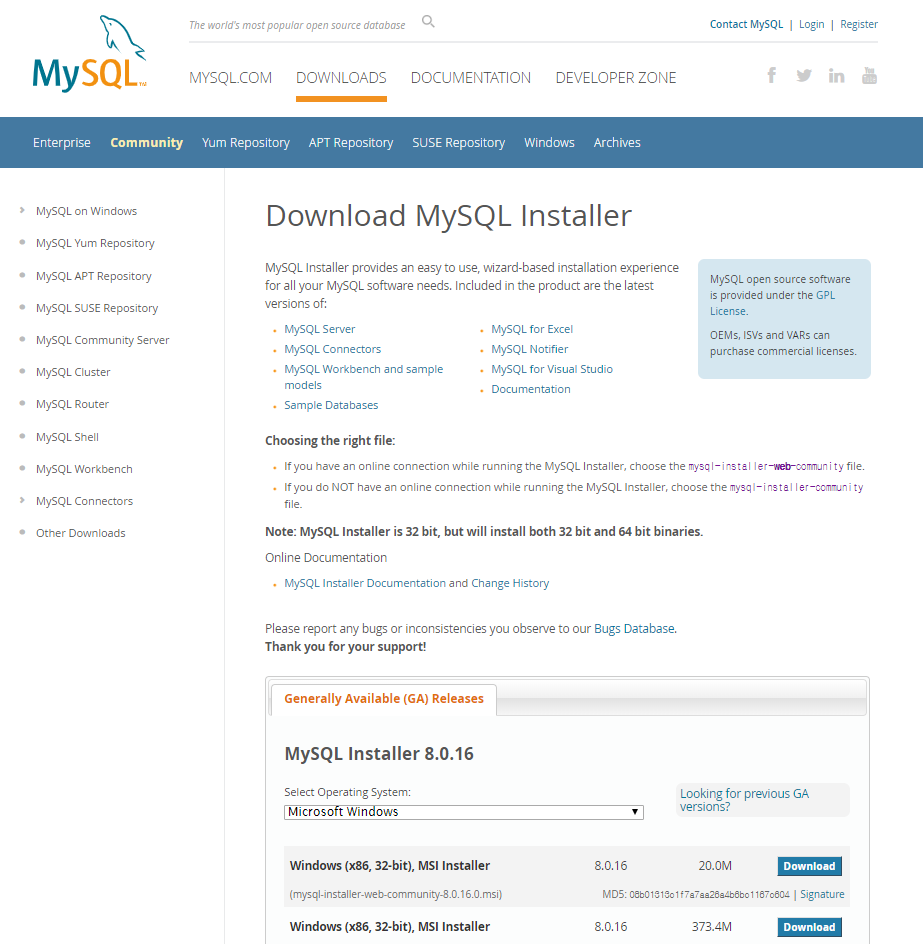Click MySQL Connectors in product list
The width and height of the screenshot is (923, 944).
pos(333,349)
